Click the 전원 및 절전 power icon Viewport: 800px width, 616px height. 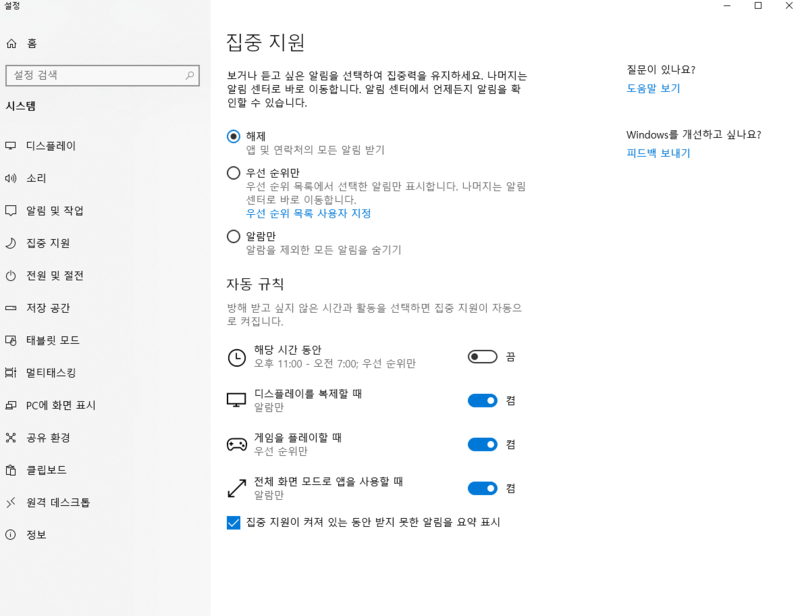point(11,276)
